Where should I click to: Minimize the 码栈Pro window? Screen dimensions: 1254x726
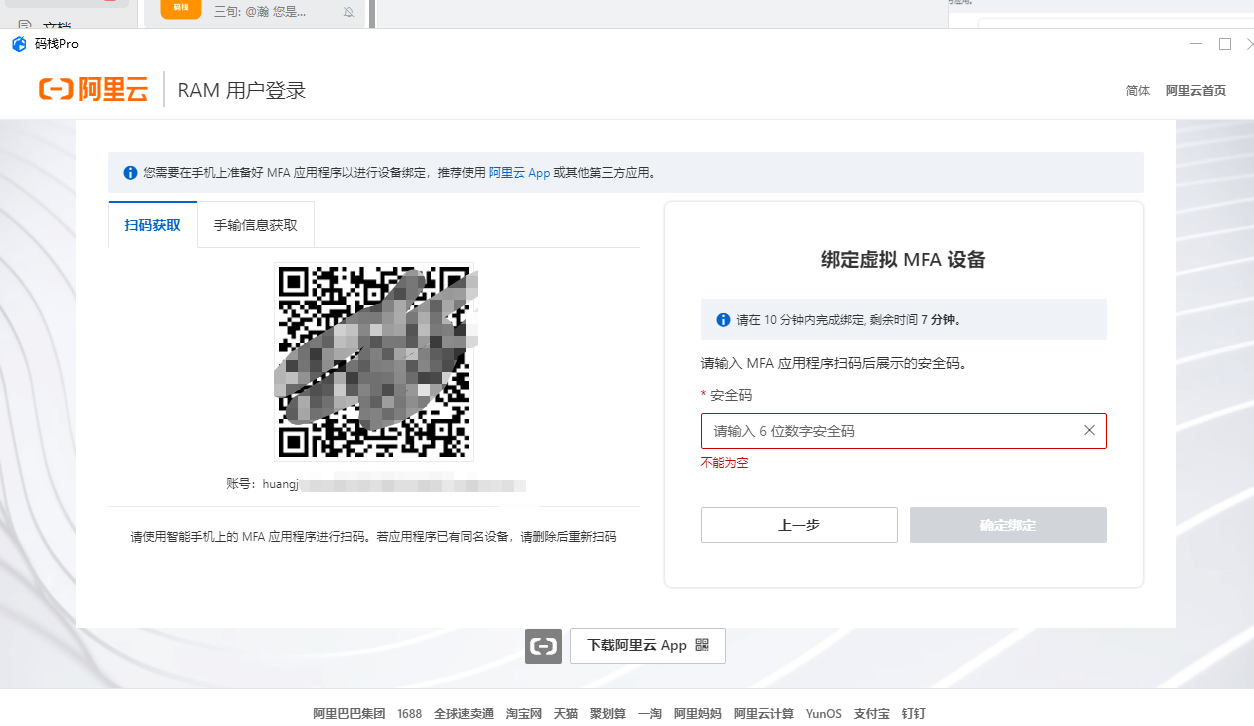tap(1196, 44)
